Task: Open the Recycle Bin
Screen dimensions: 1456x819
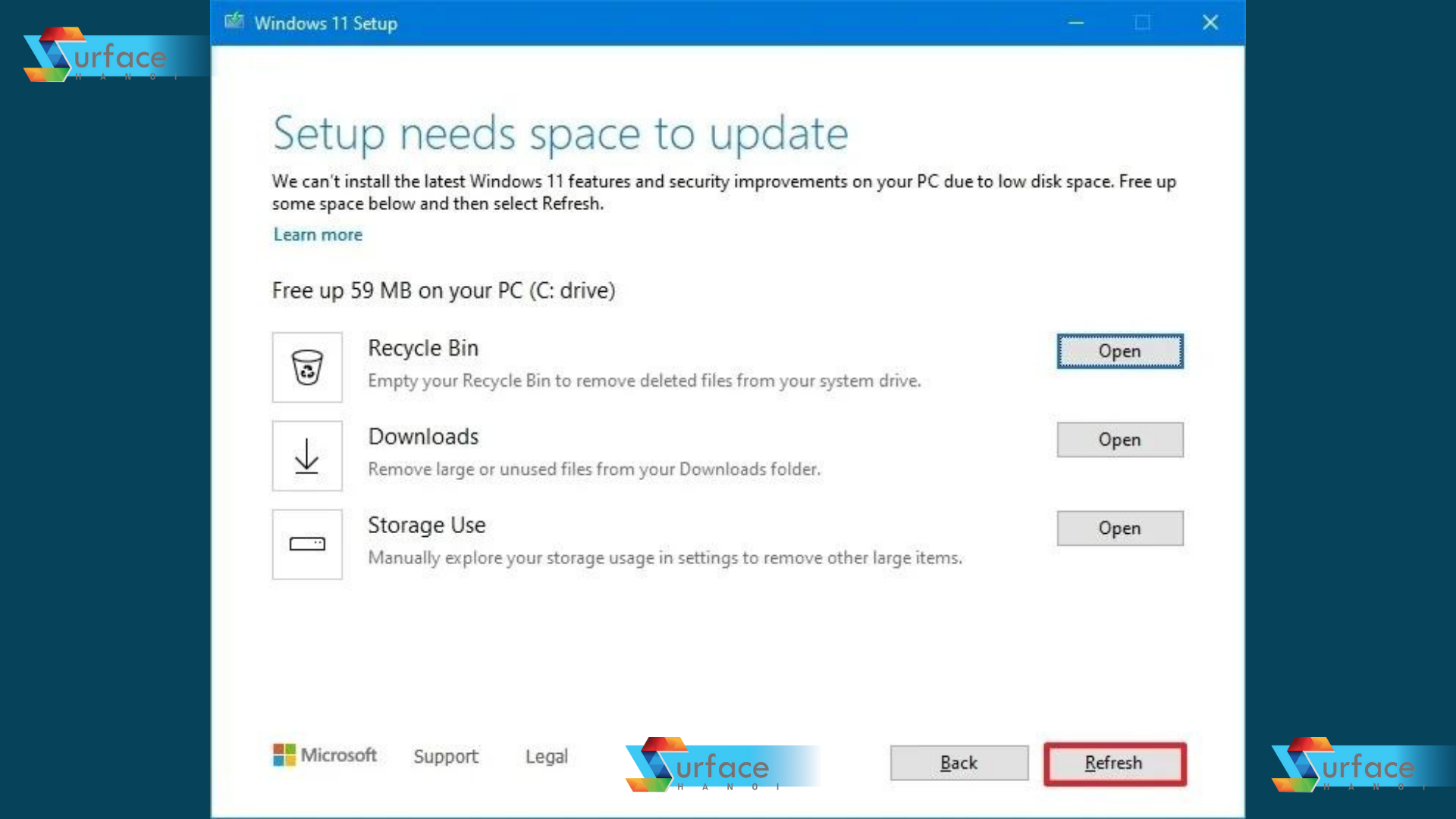Action: [x=1120, y=351]
